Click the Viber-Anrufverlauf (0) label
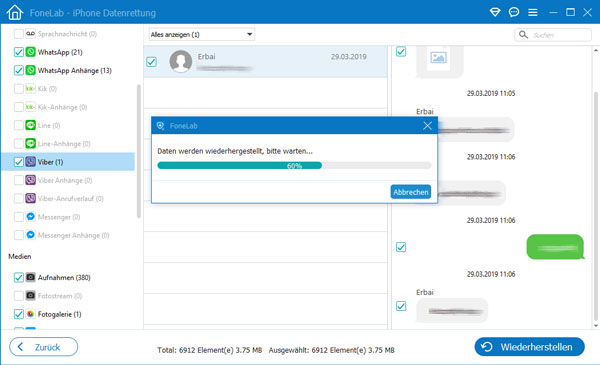The width and height of the screenshot is (600, 365). click(70, 199)
